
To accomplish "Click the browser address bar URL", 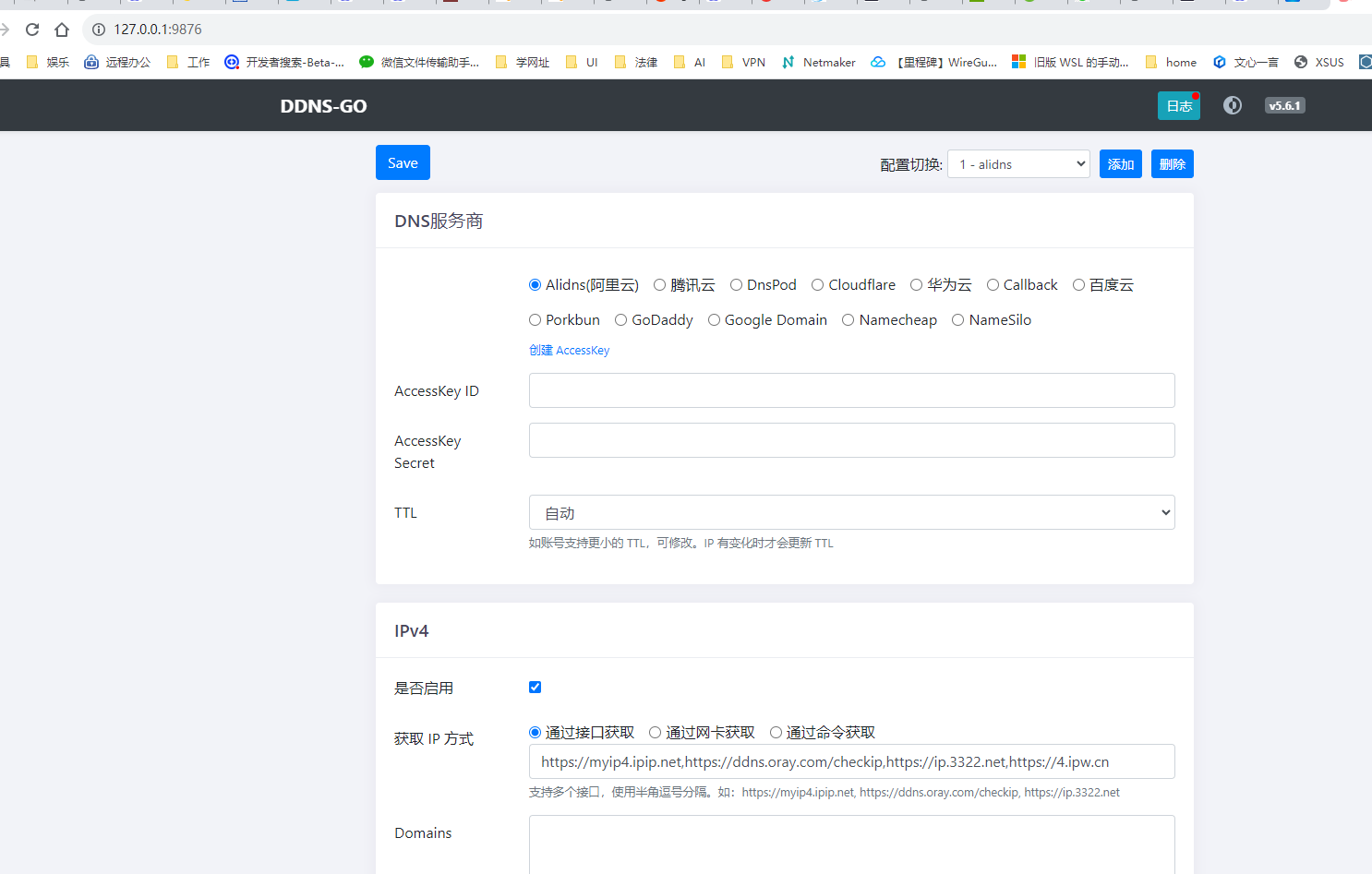I will point(158,30).
